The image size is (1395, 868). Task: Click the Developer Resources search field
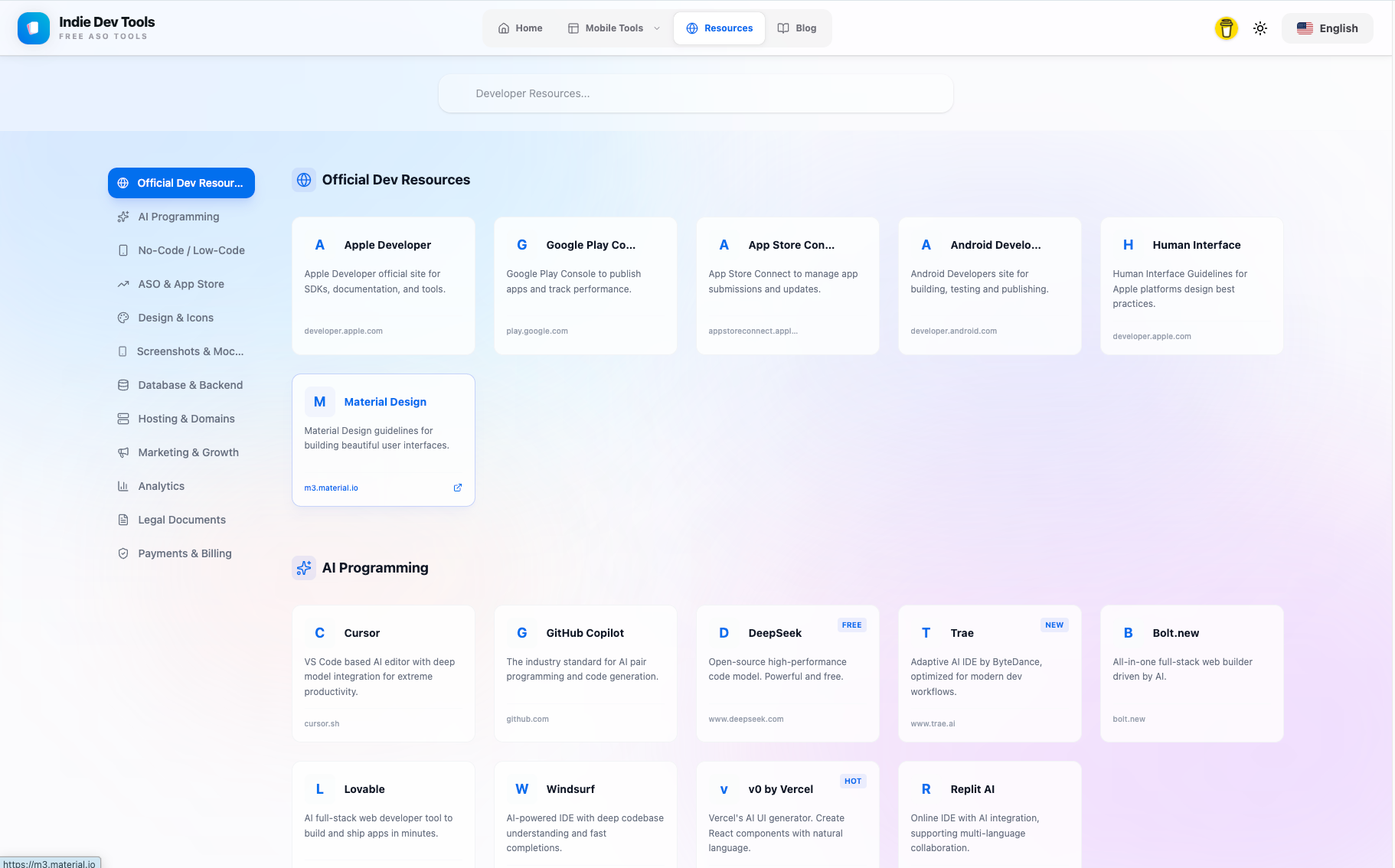(x=695, y=93)
